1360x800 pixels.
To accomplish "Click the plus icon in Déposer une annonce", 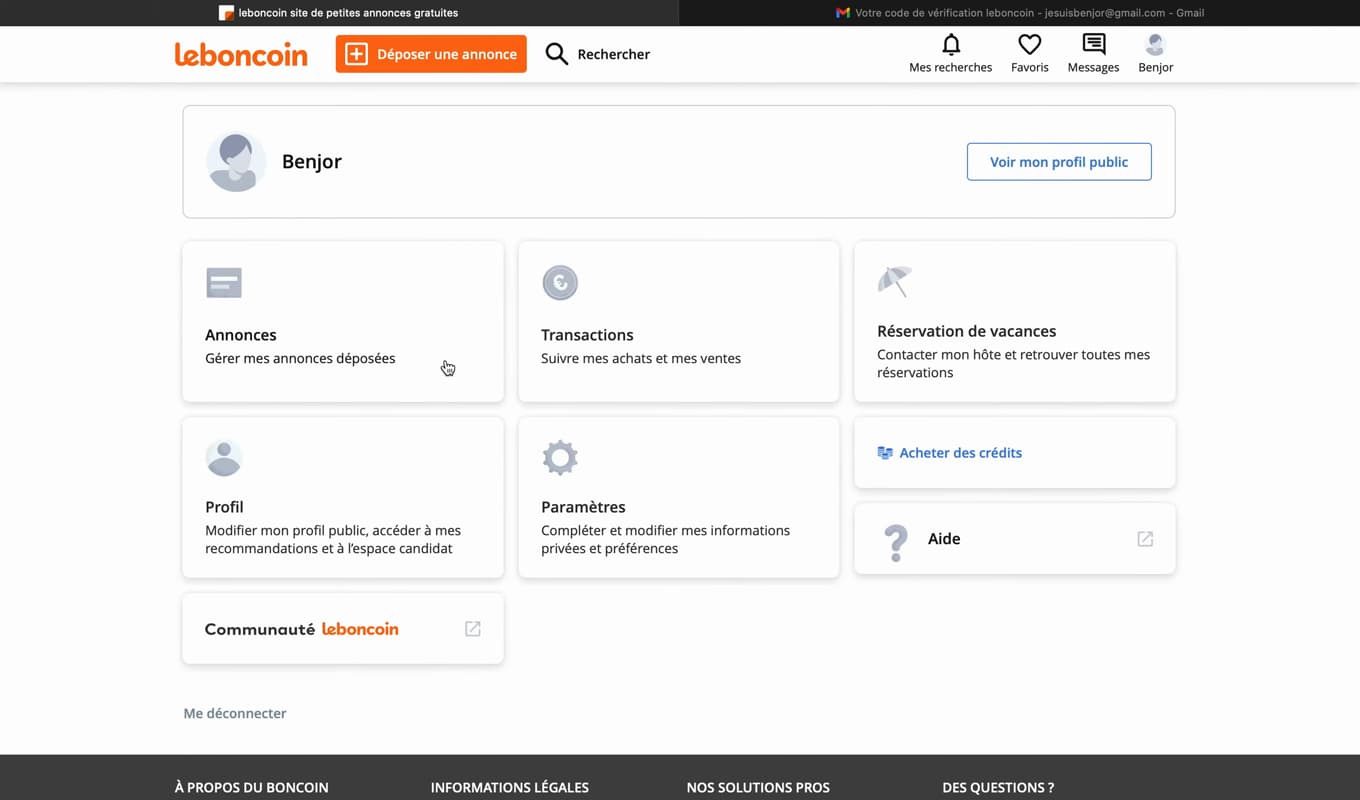I will pyautogui.click(x=356, y=54).
